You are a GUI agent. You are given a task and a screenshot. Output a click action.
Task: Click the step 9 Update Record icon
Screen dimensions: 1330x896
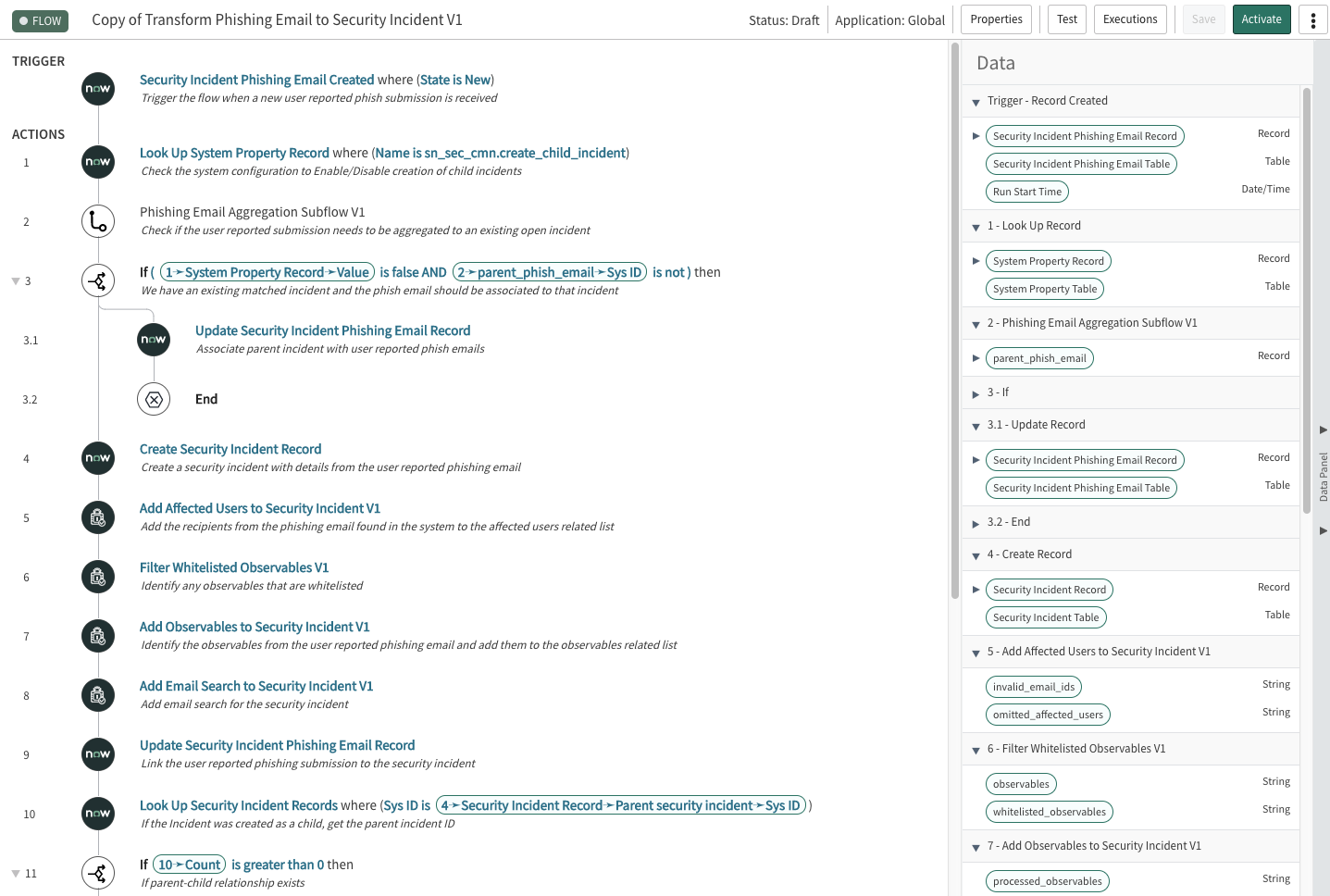pos(98,754)
